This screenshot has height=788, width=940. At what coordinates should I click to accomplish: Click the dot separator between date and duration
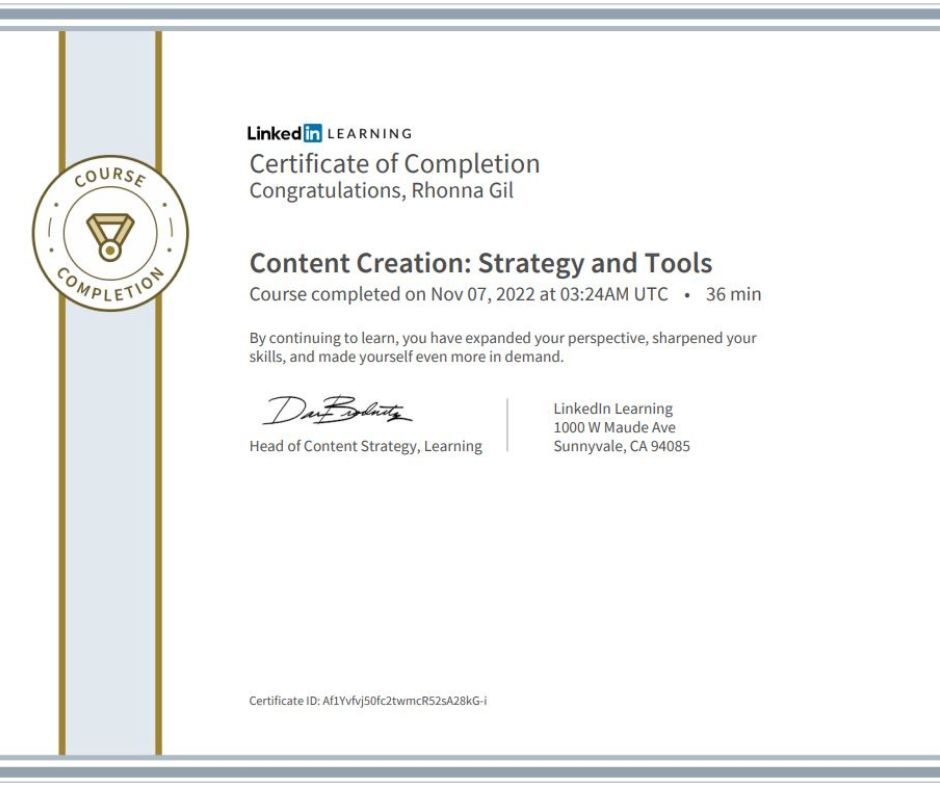687,294
